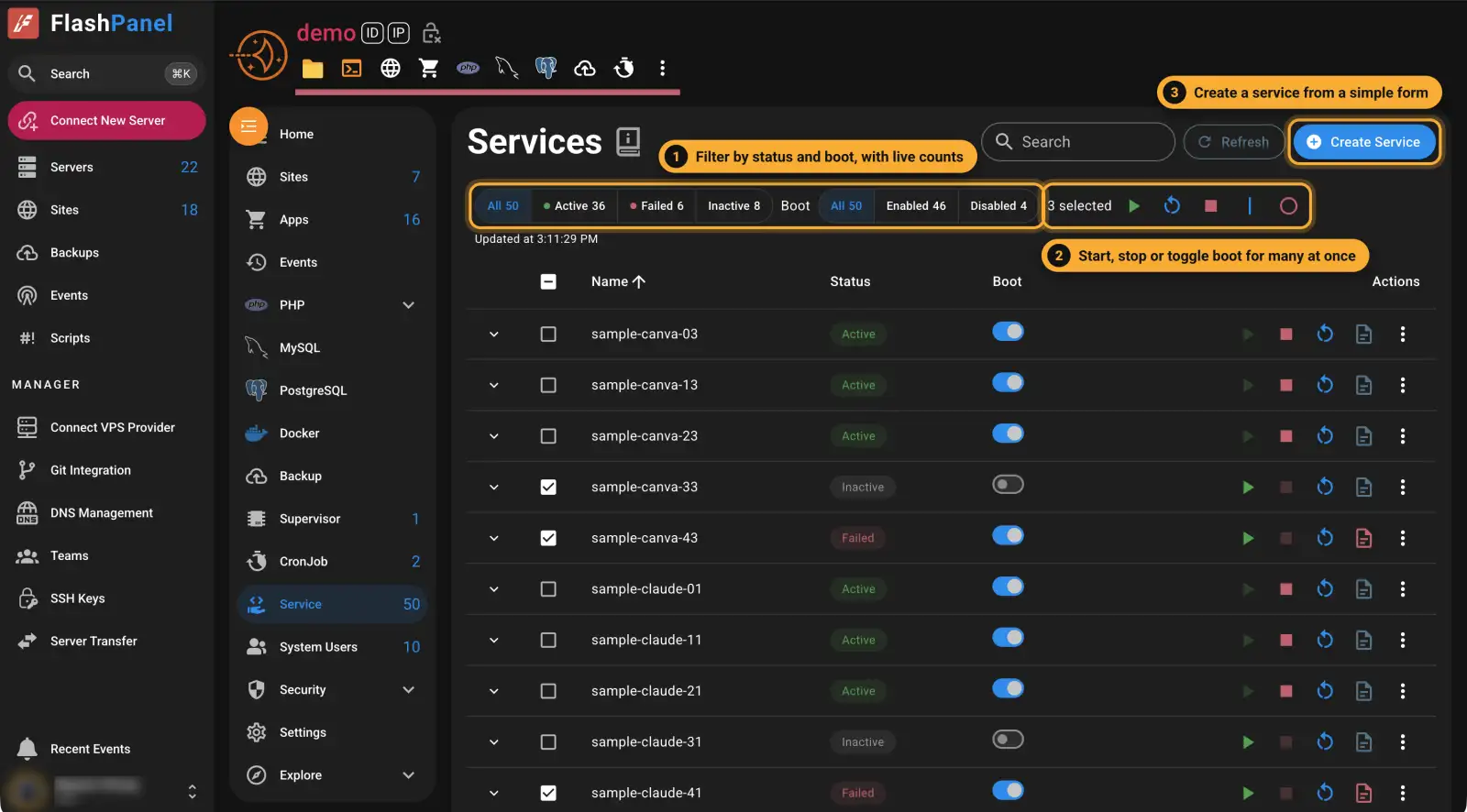Expand the sample-canva-03 row details
Viewport: 1467px width, 812px height.
pos(494,335)
